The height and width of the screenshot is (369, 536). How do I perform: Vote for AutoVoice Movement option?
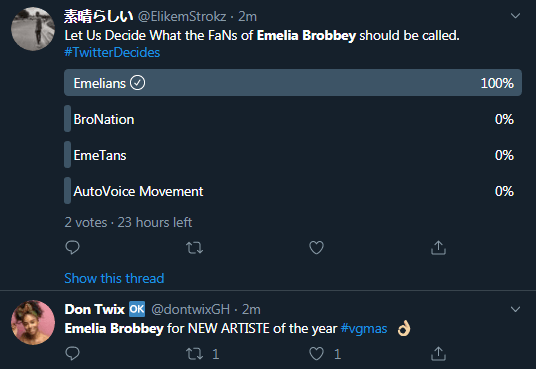pos(293,191)
